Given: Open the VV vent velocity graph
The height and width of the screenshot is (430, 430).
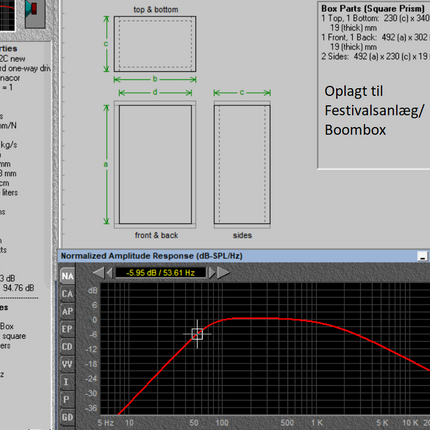Looking at the screenshot, I should click(x=67, y=364).
